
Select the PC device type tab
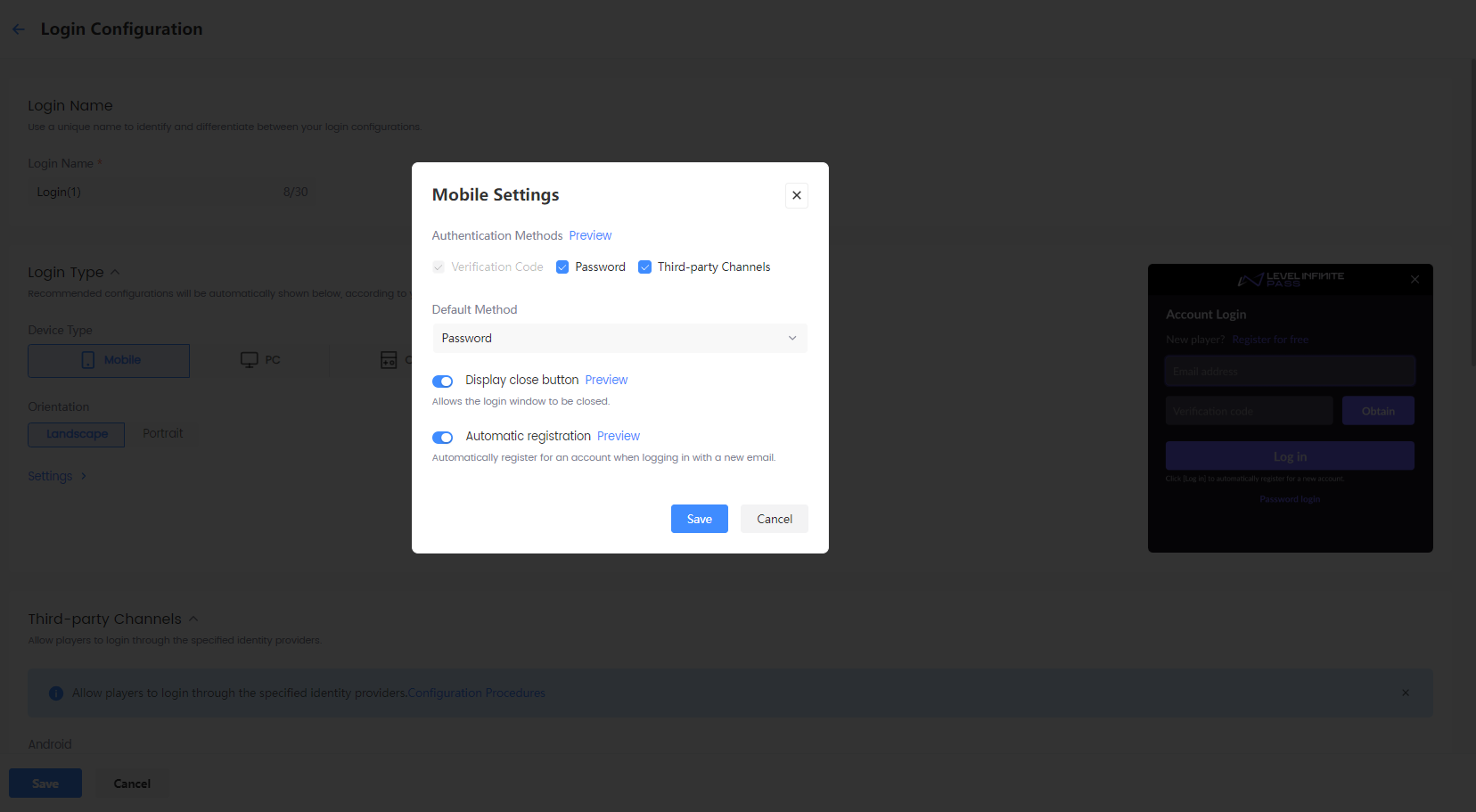[x=260, y=360]
